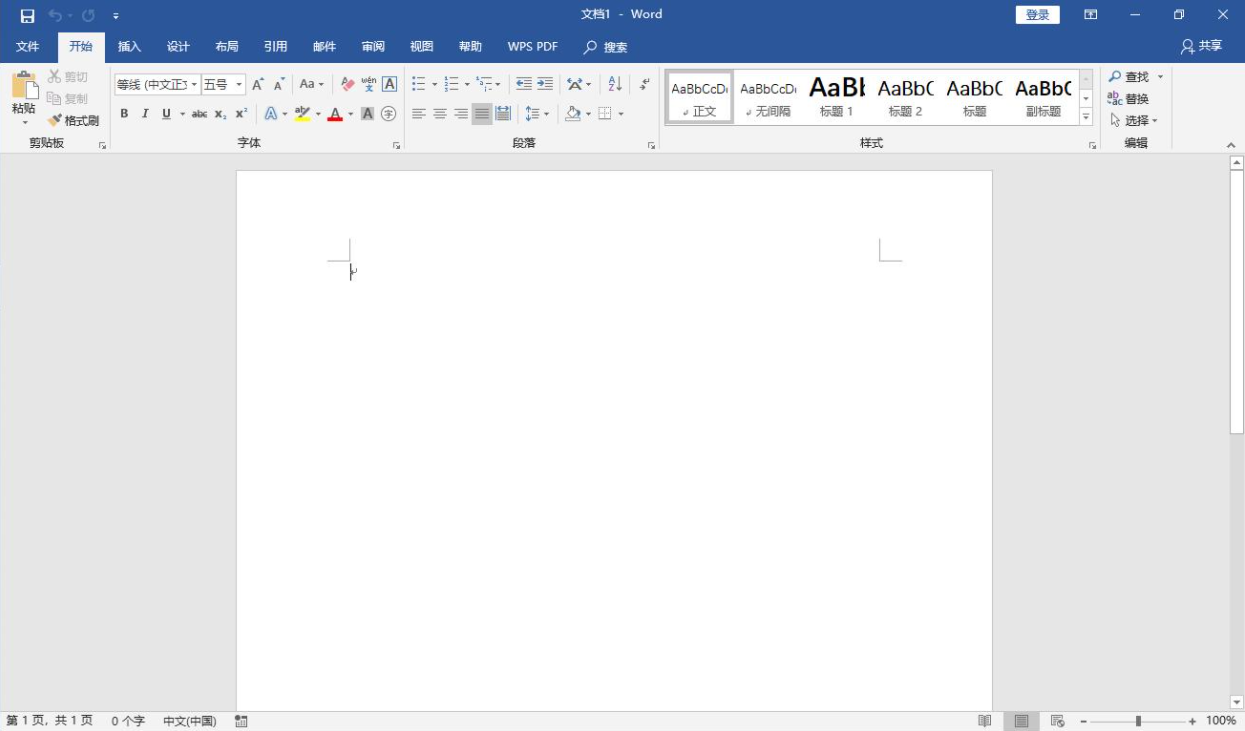Toggle Print Layout view in status bar

click(x=1021, y=721)
